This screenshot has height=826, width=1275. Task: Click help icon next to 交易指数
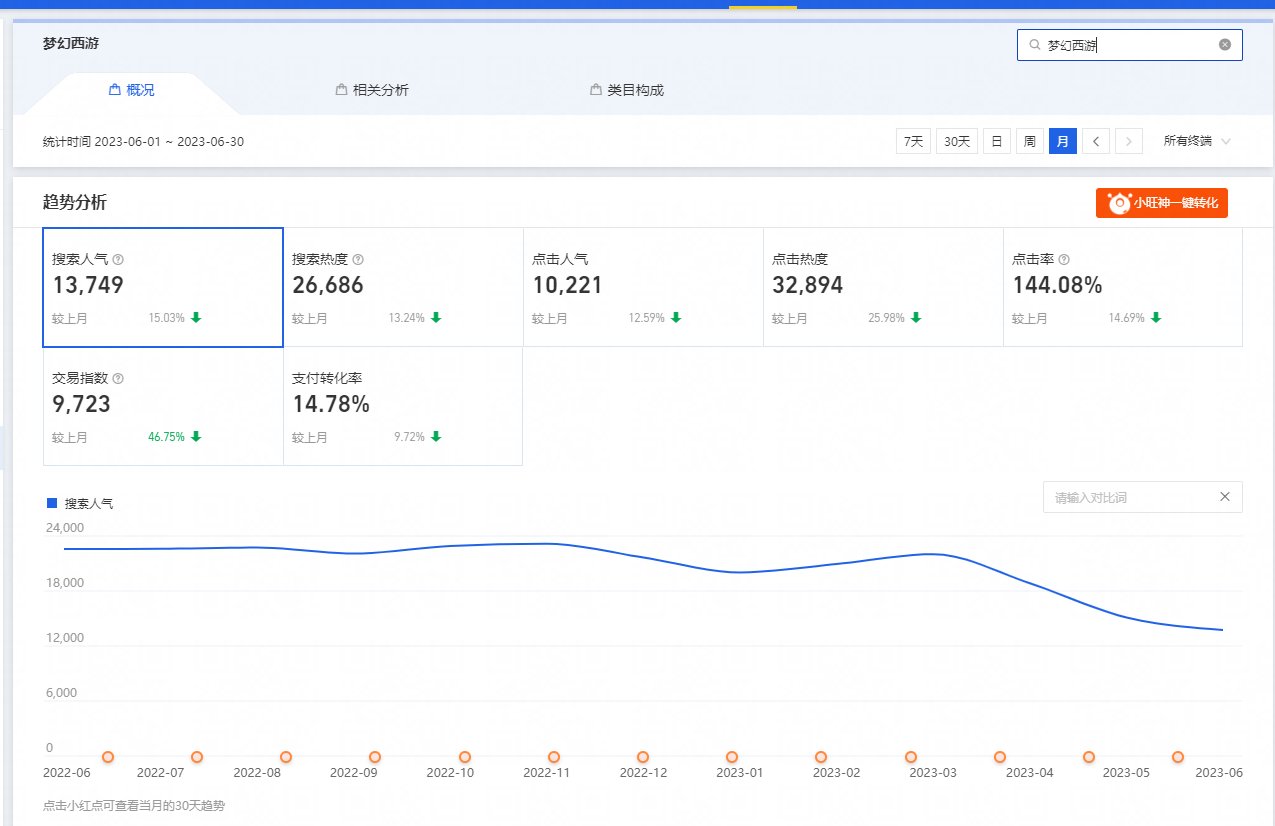(x=119, y=379)
